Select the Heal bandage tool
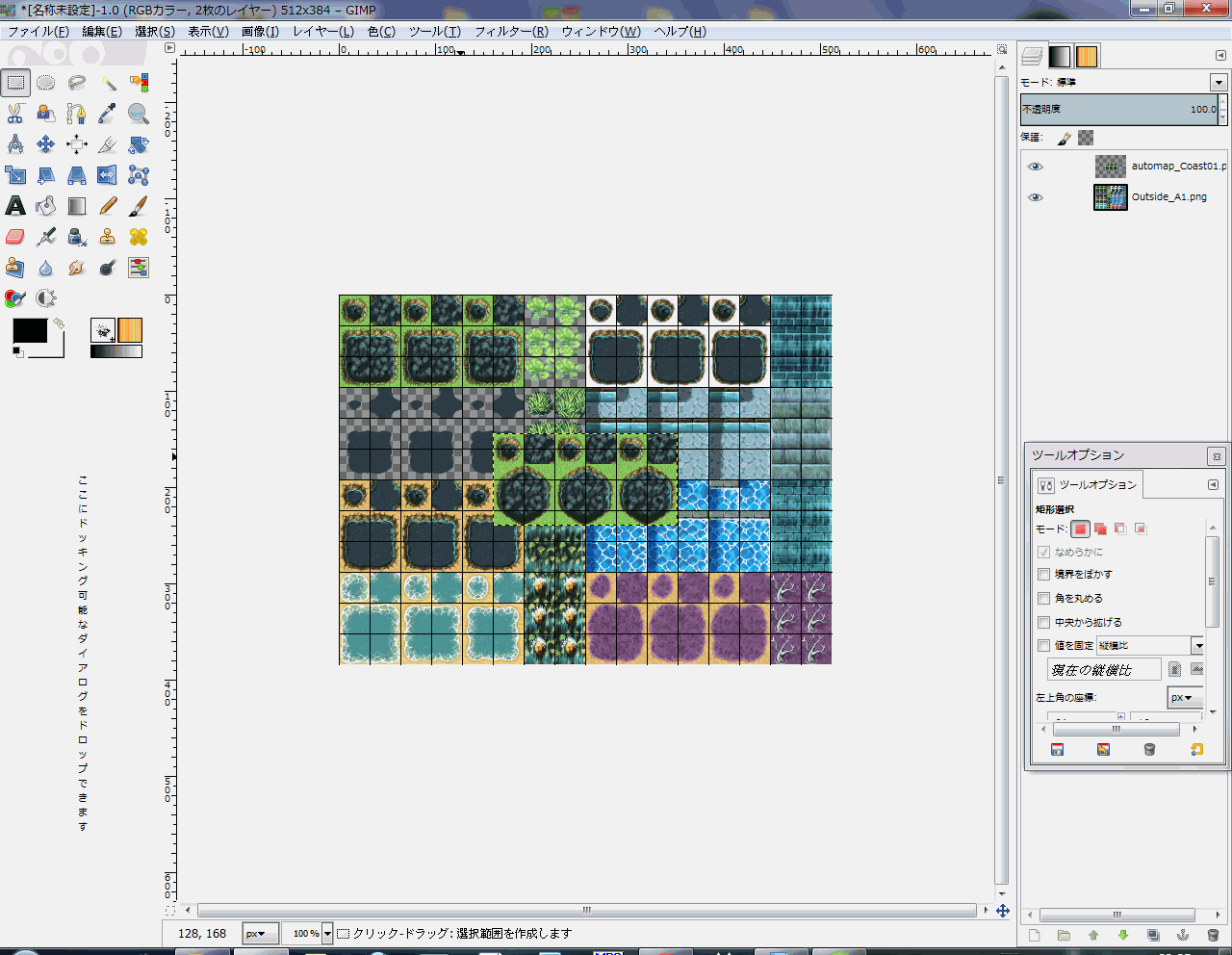This screenshot has height=955, width=1232. [139, 237]
